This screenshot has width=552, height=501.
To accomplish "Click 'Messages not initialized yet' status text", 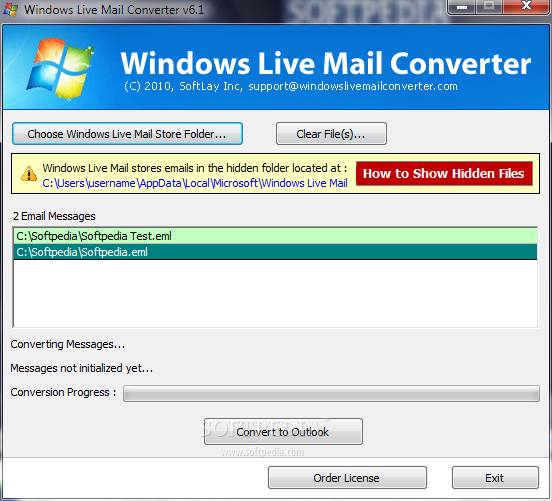I will coord(82,368).
